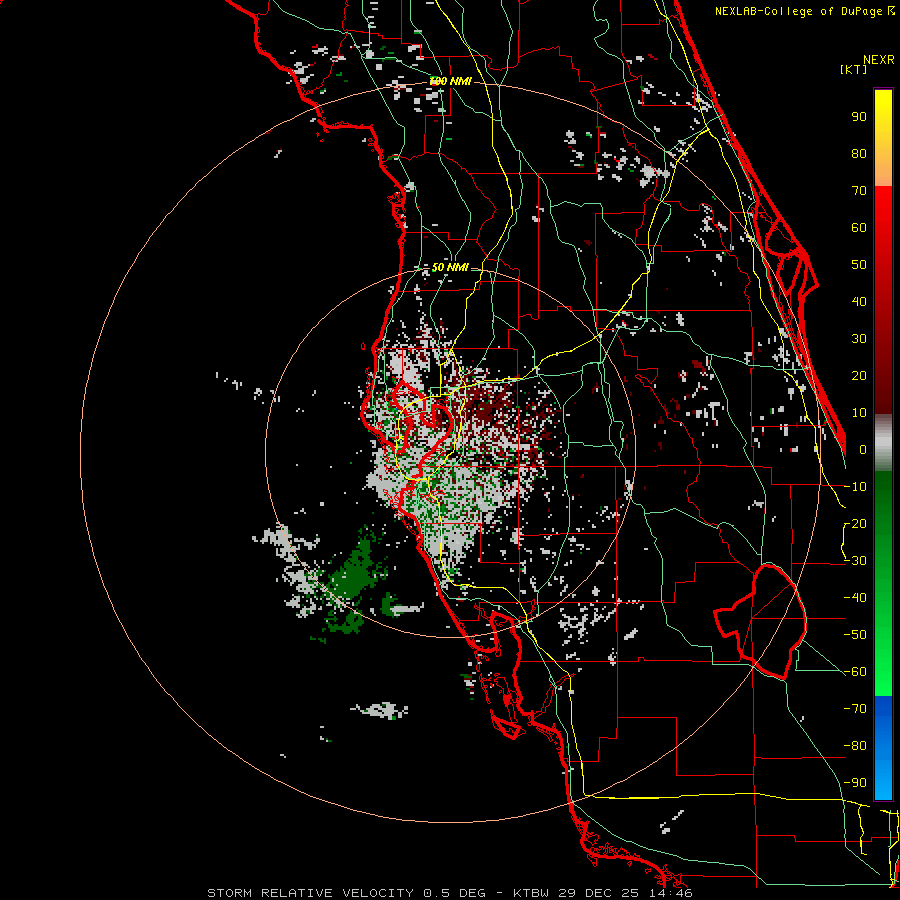Viewport: 900px width, 900px height.
Task: Click the STORM RELATIVE VELOCITY caption text
Action: tap(311, 893)
